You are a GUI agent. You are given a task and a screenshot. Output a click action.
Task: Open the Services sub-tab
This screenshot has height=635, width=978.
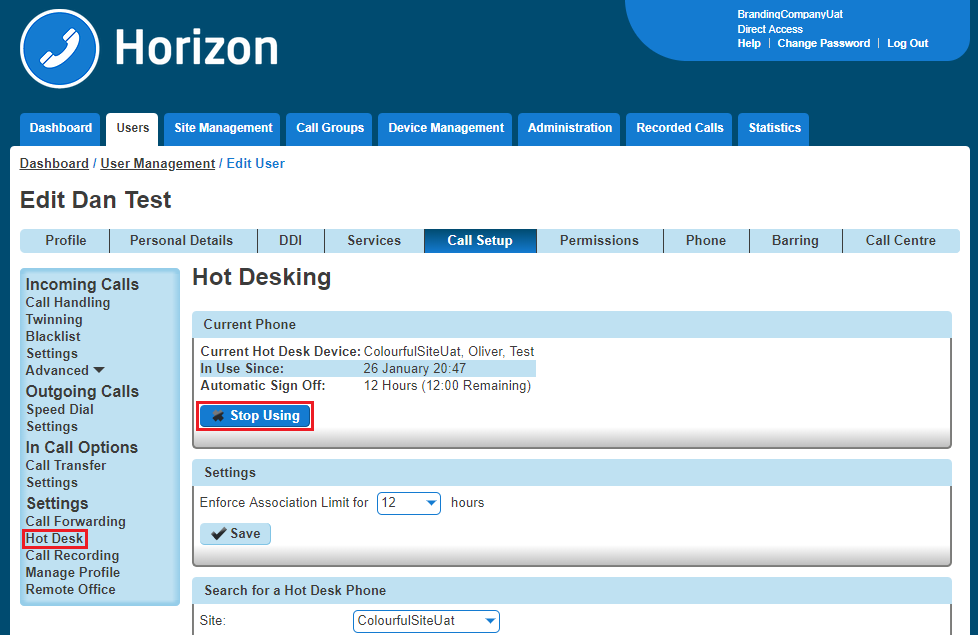pos(374,241)
